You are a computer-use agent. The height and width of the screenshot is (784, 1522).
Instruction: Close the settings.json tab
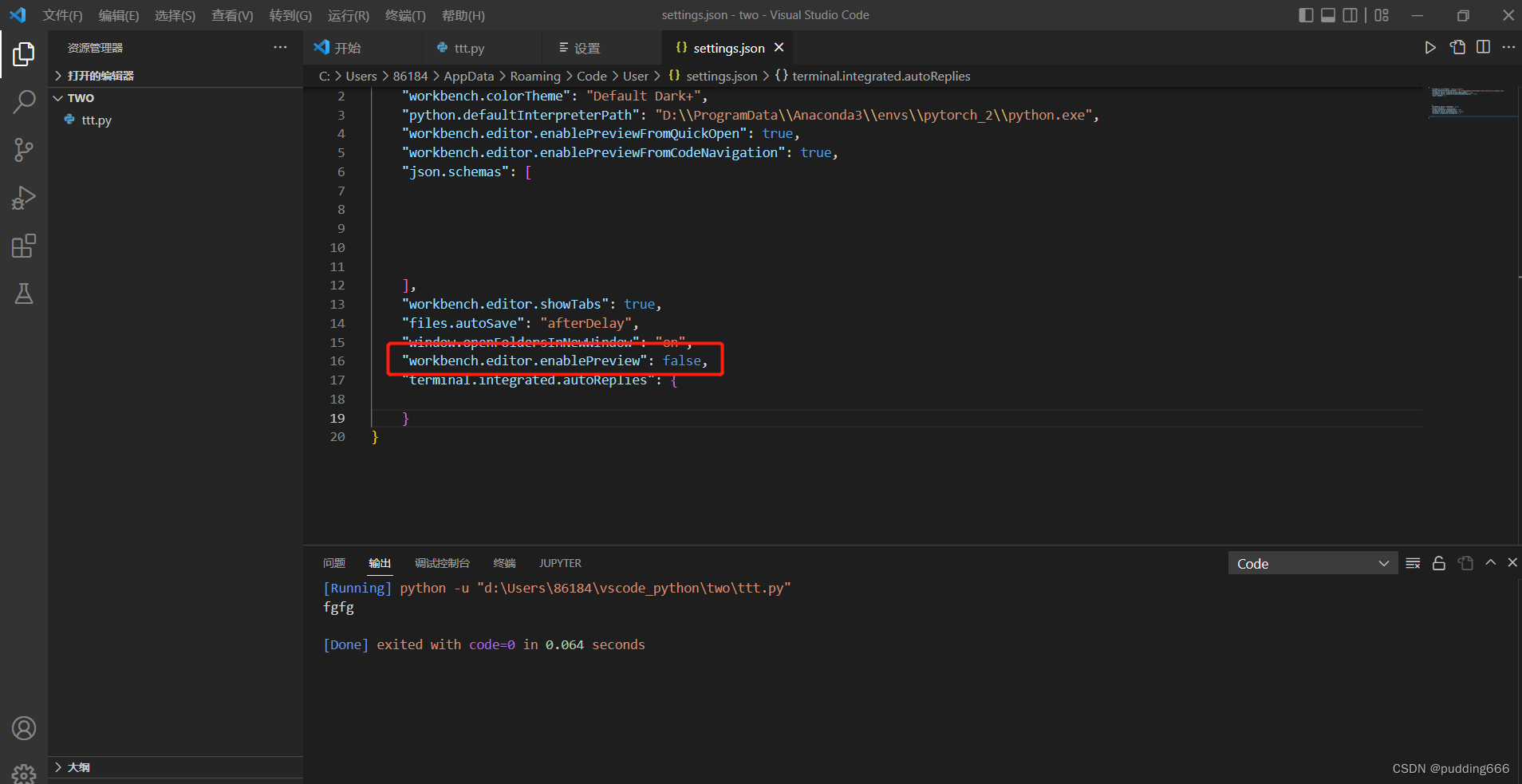coord(779,48)
